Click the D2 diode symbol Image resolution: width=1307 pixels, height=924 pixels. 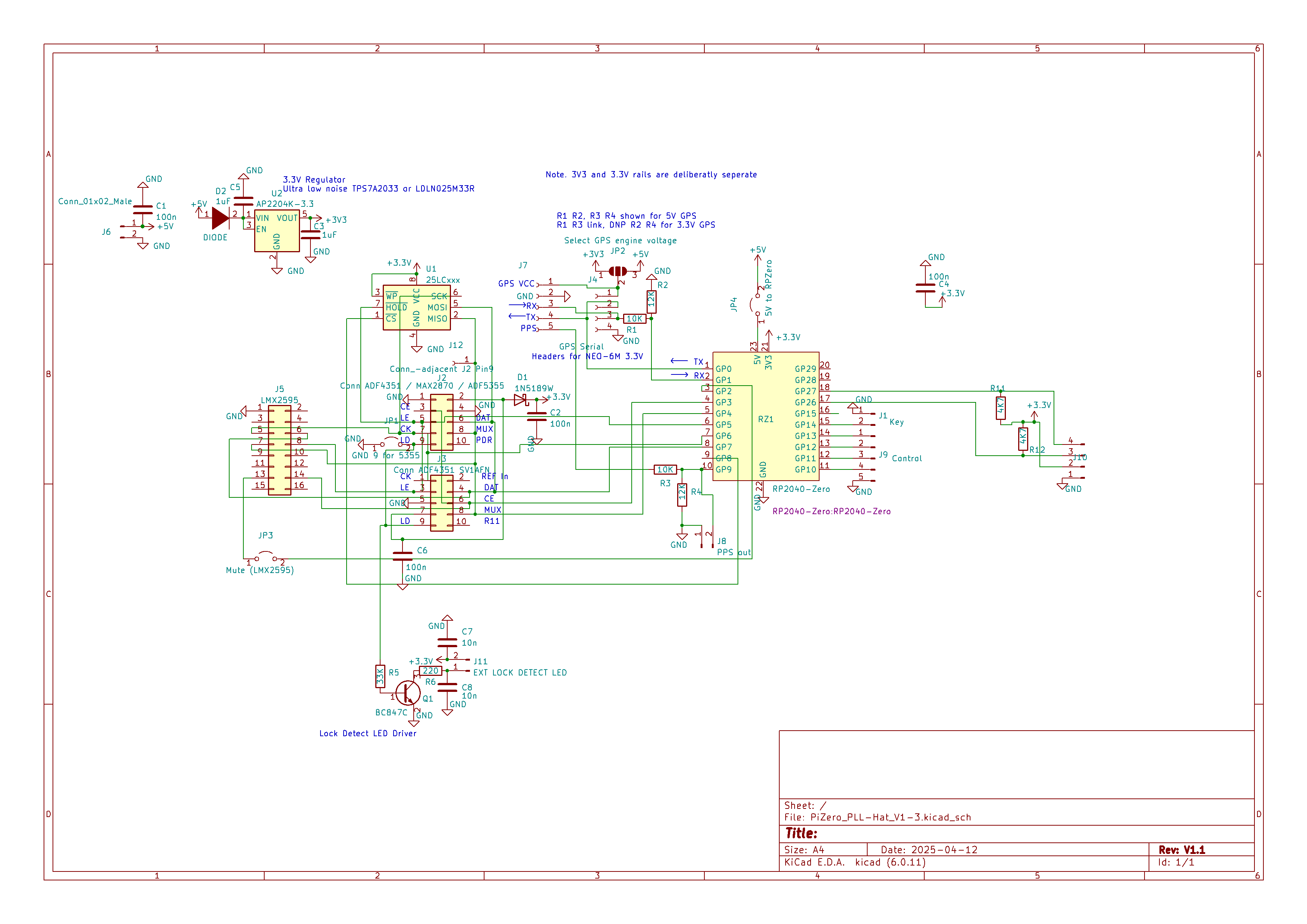pyautogui.click(x=220, y=218)
